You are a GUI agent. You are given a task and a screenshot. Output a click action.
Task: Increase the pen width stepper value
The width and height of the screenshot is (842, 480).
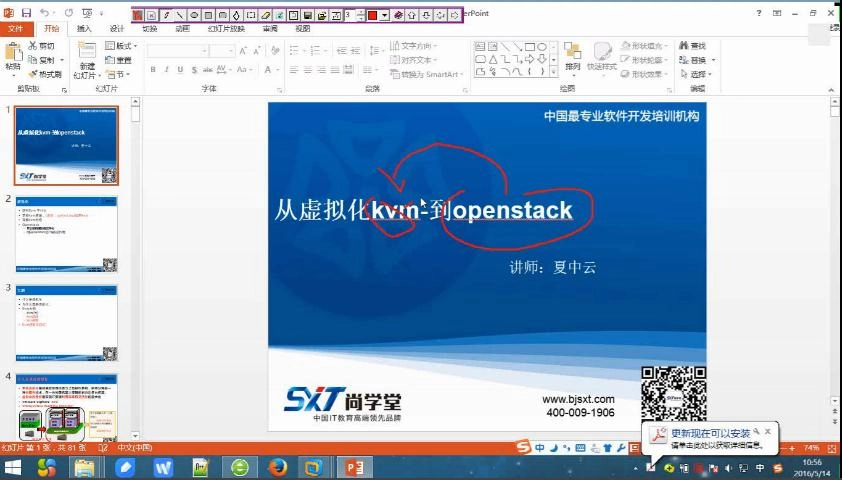[x=361, y=12]
